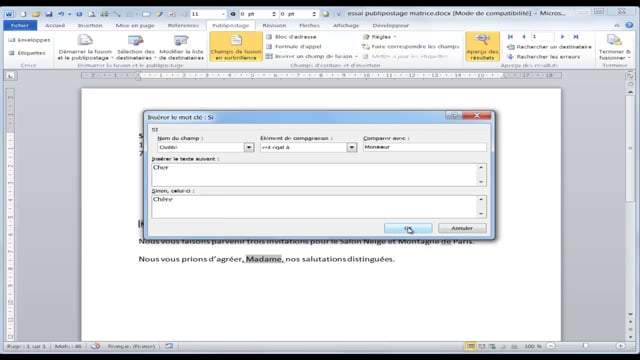Toggle Champs de fusion en surbrillance

pyautogui.click(x=236, y=47)
